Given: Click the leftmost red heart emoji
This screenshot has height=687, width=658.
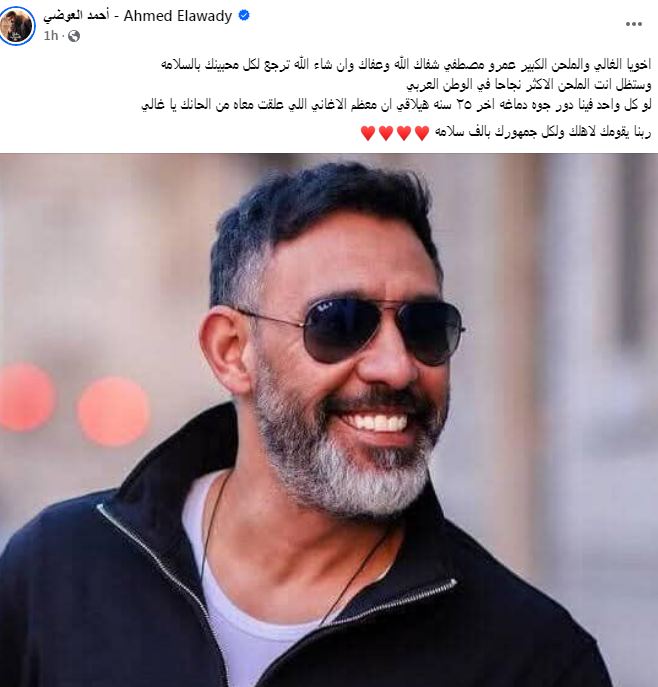Looking at the screenshot, I should point(368,133).
